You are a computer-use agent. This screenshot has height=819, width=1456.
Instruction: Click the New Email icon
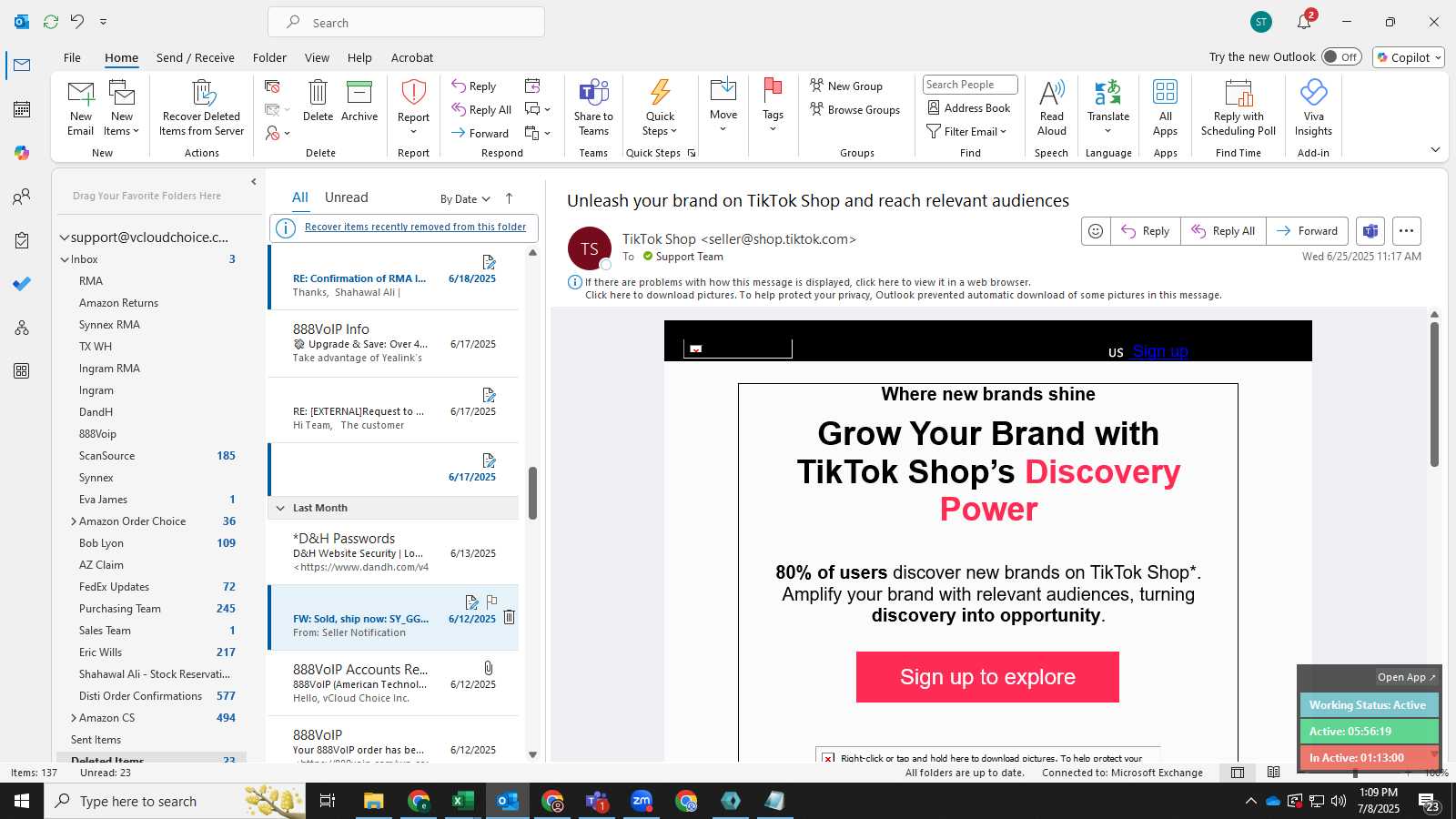click(x=81, y=93)
